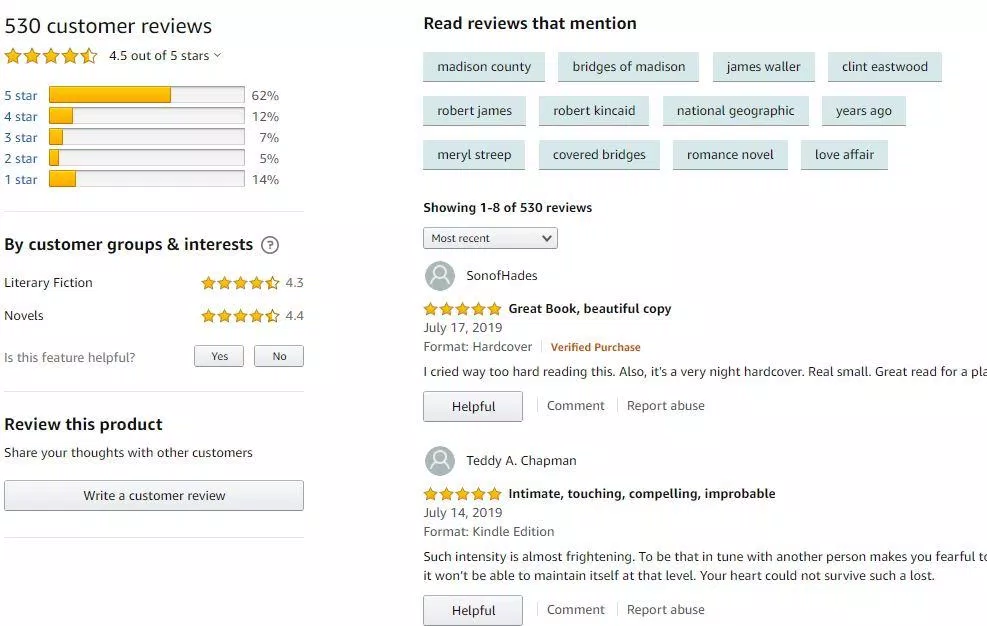Click the No feedback button
This screenshot has height=626, width=987.
pyautogui.click(x=279, y=356)
